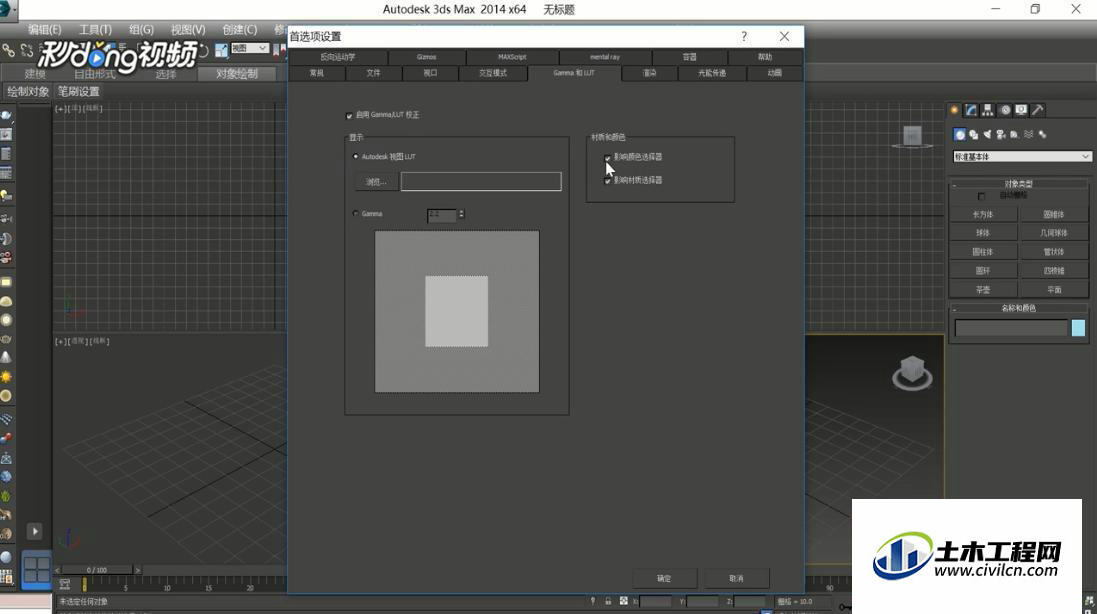Click the 球体 sphere primitive button
Image resolution: width=1097 pixels, height=614 pixels.
983,233
